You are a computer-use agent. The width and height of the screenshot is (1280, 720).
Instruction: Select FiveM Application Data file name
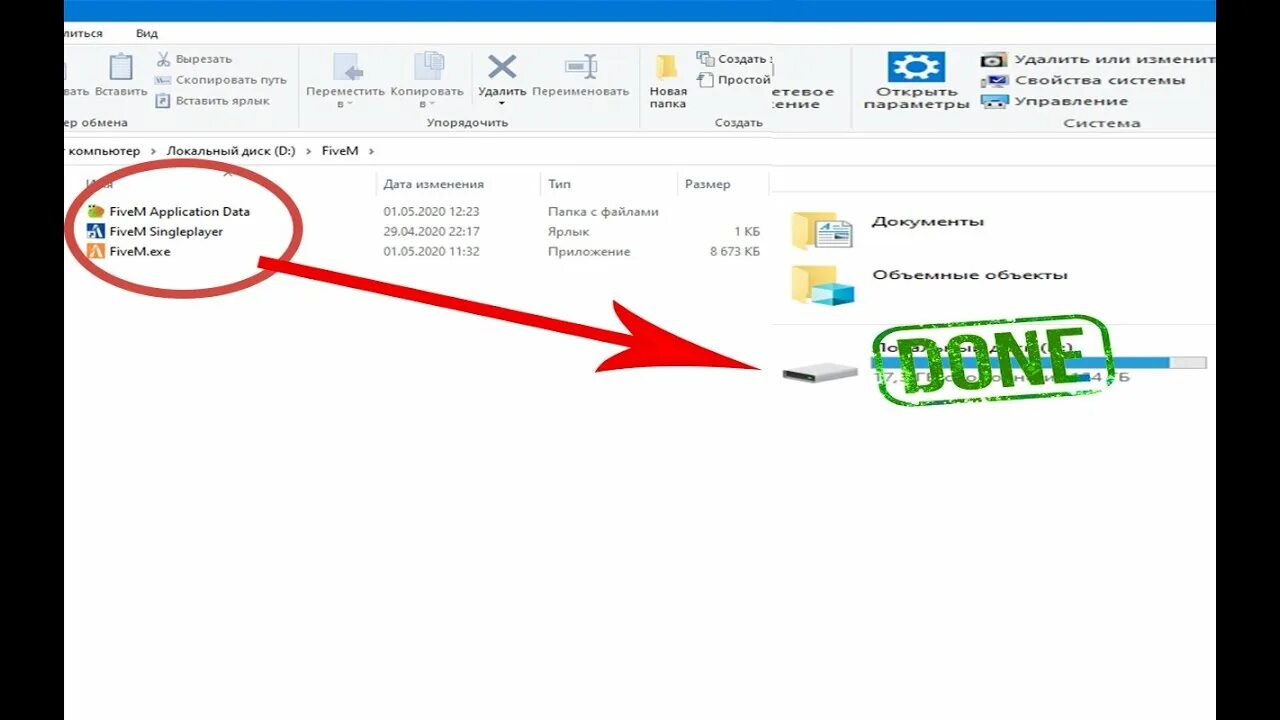point(180,211)
